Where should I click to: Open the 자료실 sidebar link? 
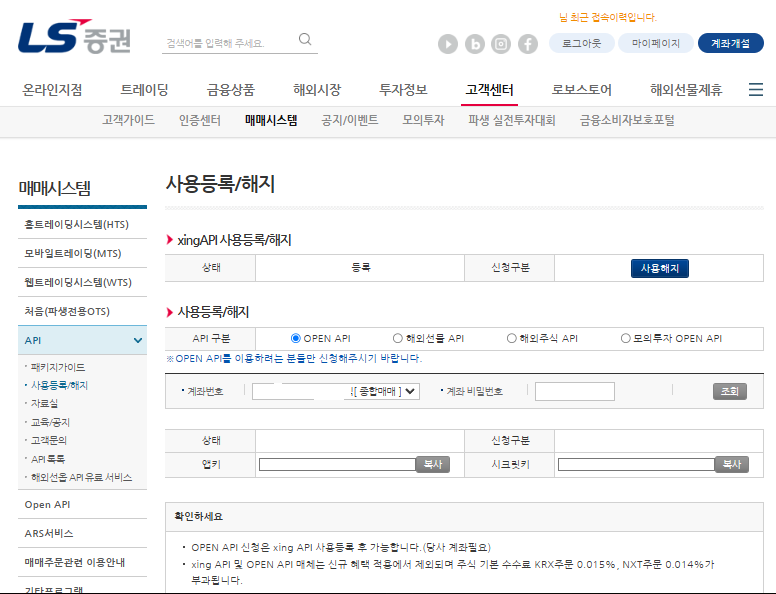[45, 403]
